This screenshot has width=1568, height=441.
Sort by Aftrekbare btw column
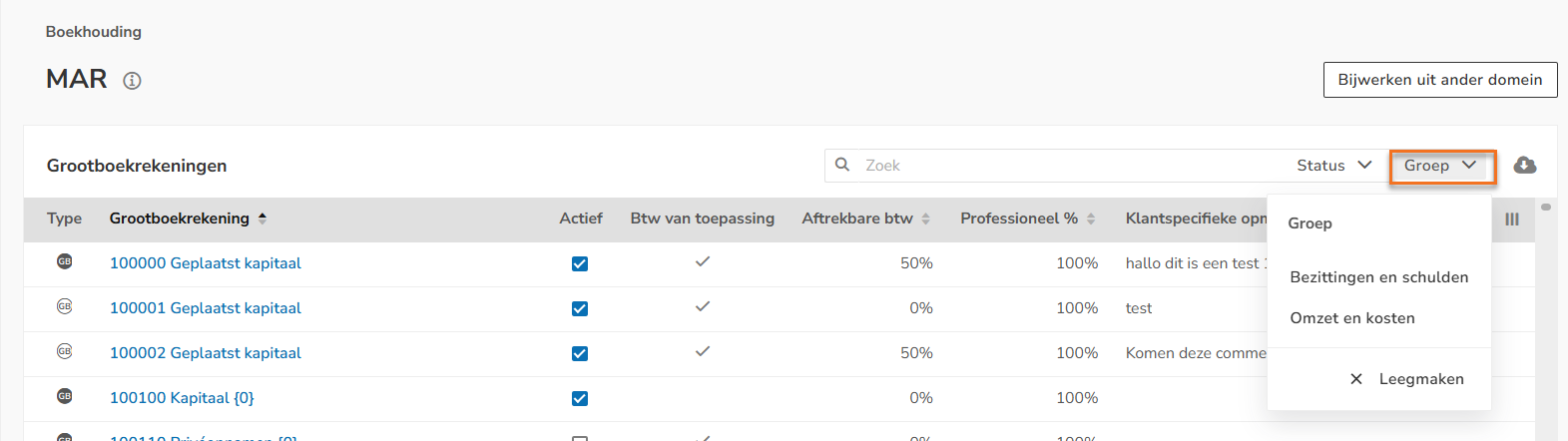[865, 219]
